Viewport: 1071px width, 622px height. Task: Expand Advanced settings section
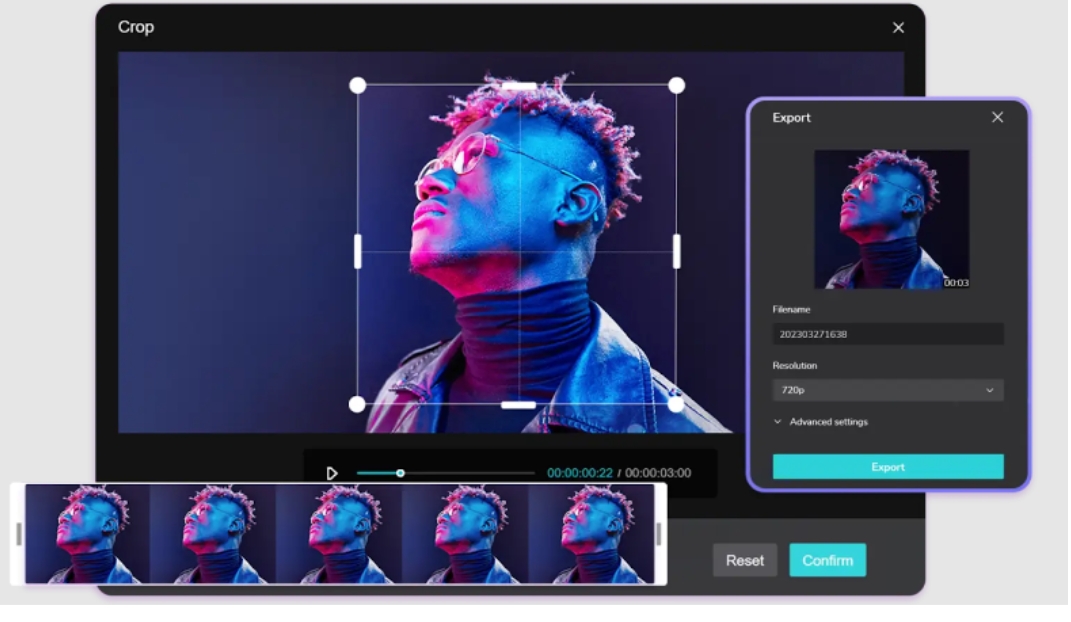[820, 422]
